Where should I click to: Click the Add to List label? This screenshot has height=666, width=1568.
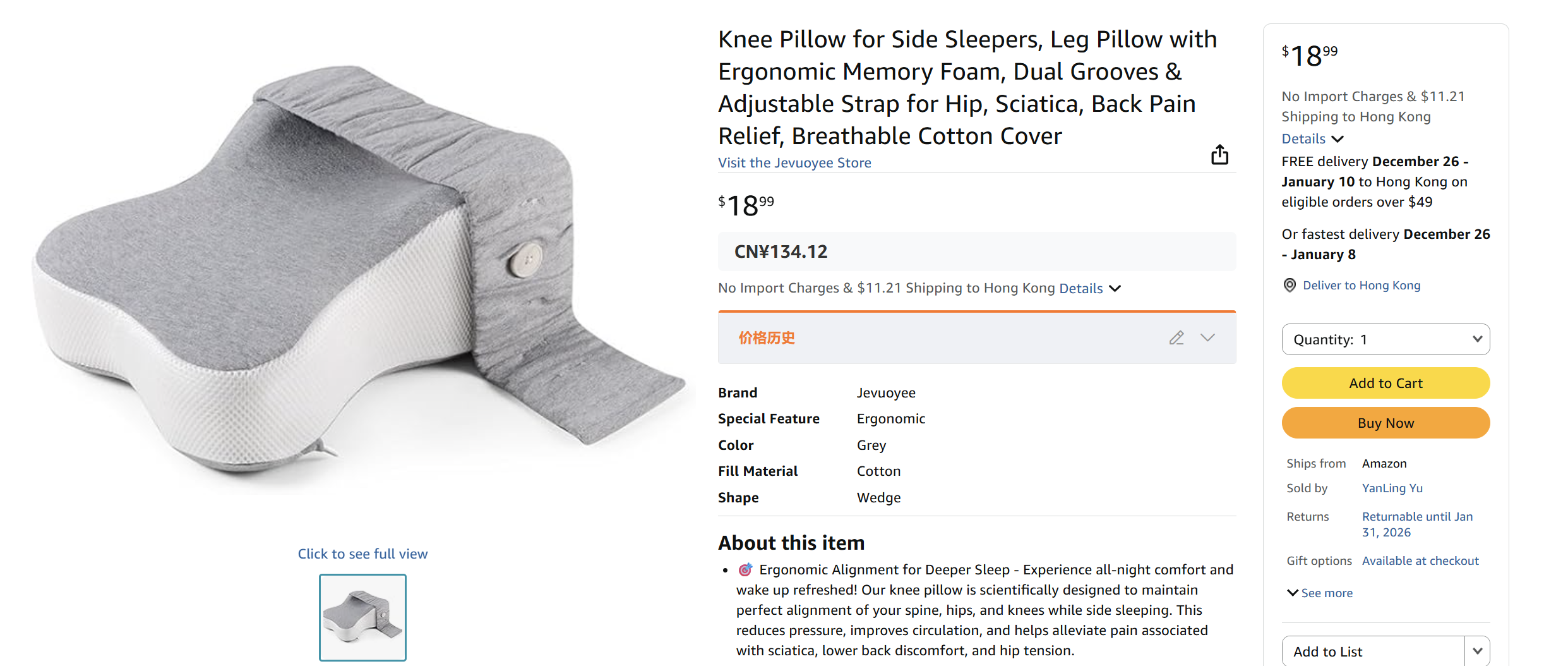coord(1328,651)
